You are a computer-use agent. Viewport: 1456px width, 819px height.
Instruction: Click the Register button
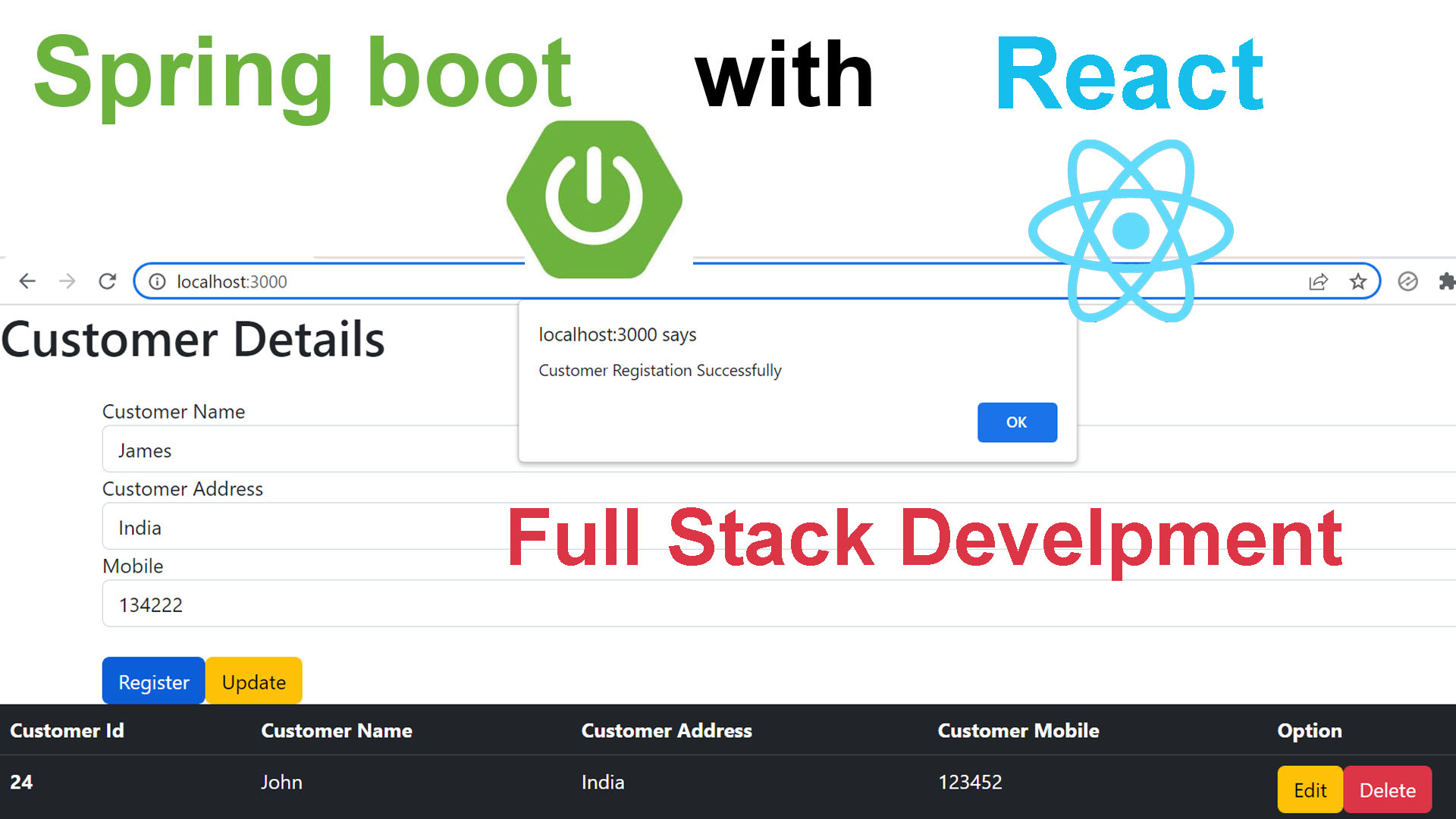point(153,681)
